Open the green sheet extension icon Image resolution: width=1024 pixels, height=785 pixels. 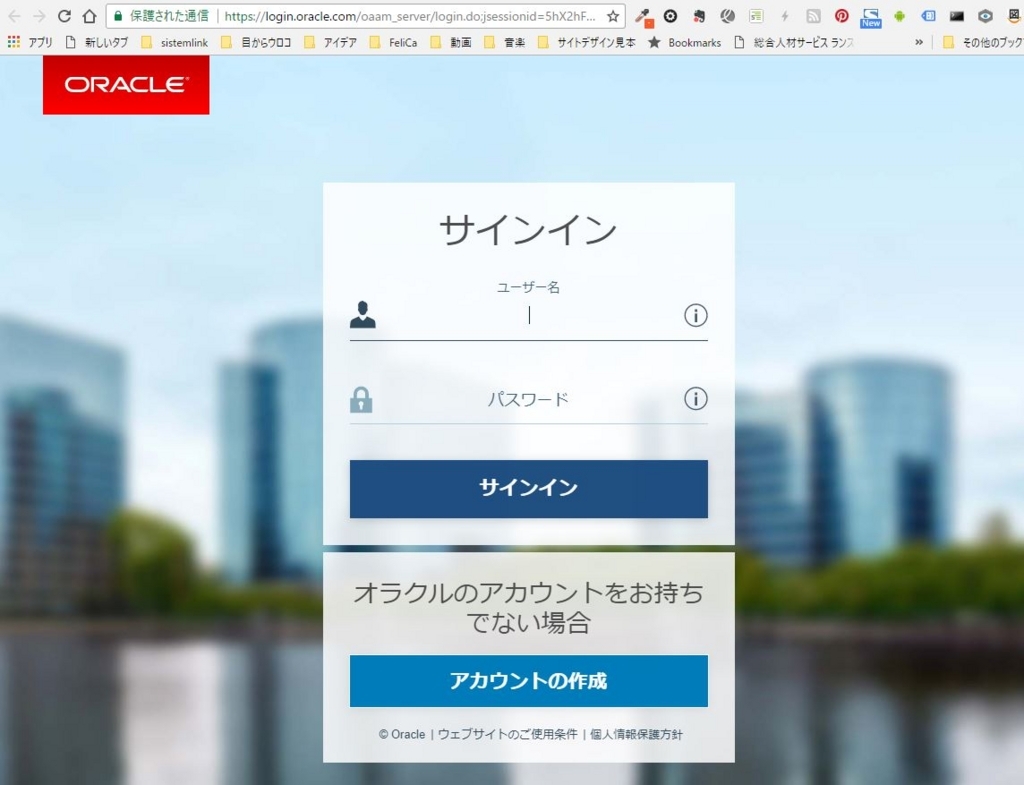coord(756,16)
